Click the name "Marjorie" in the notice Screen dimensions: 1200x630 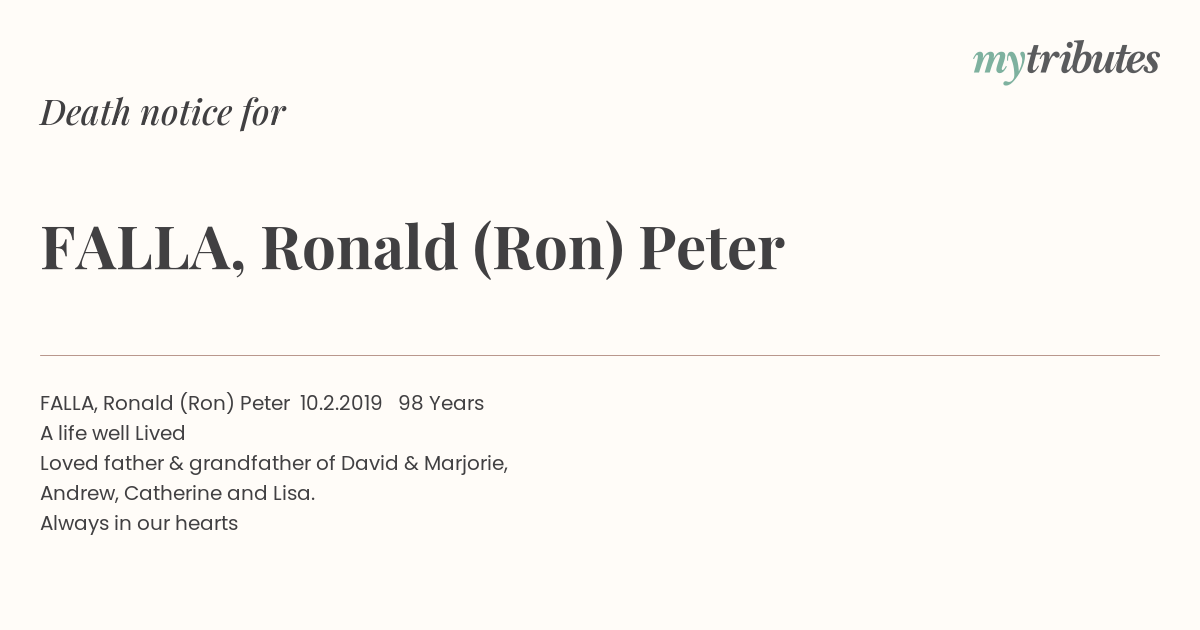pyautogui.click(x=464, y=463)
